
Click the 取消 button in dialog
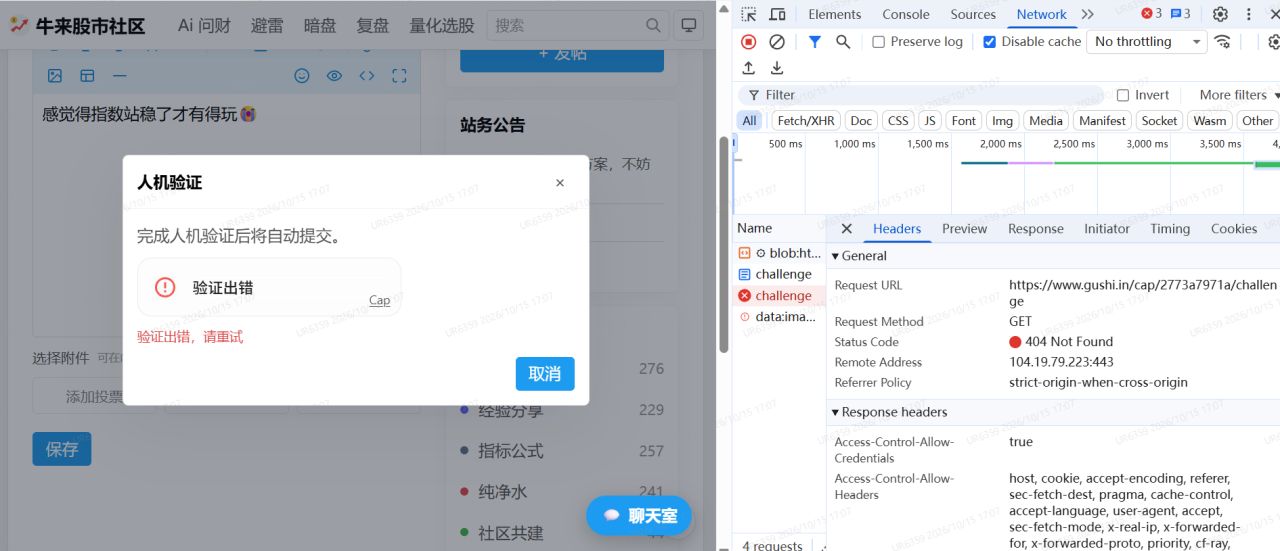coord(545,374)
